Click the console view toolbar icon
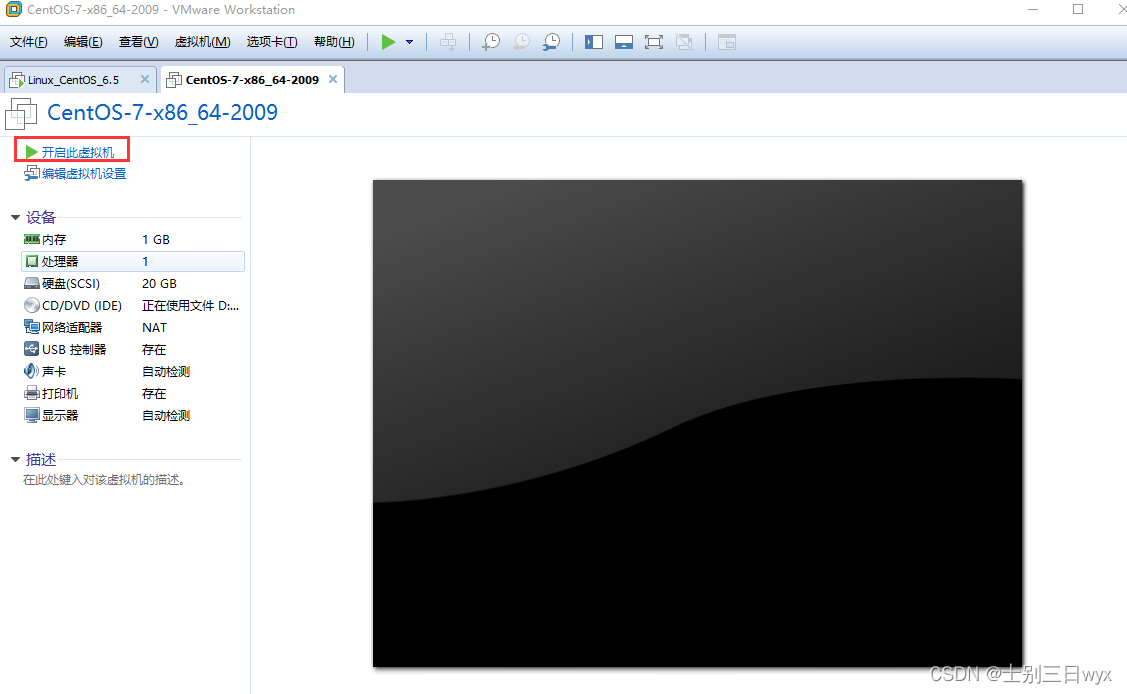The height and width of the screenshot is (694, 1127). click(x=727, y=42)
